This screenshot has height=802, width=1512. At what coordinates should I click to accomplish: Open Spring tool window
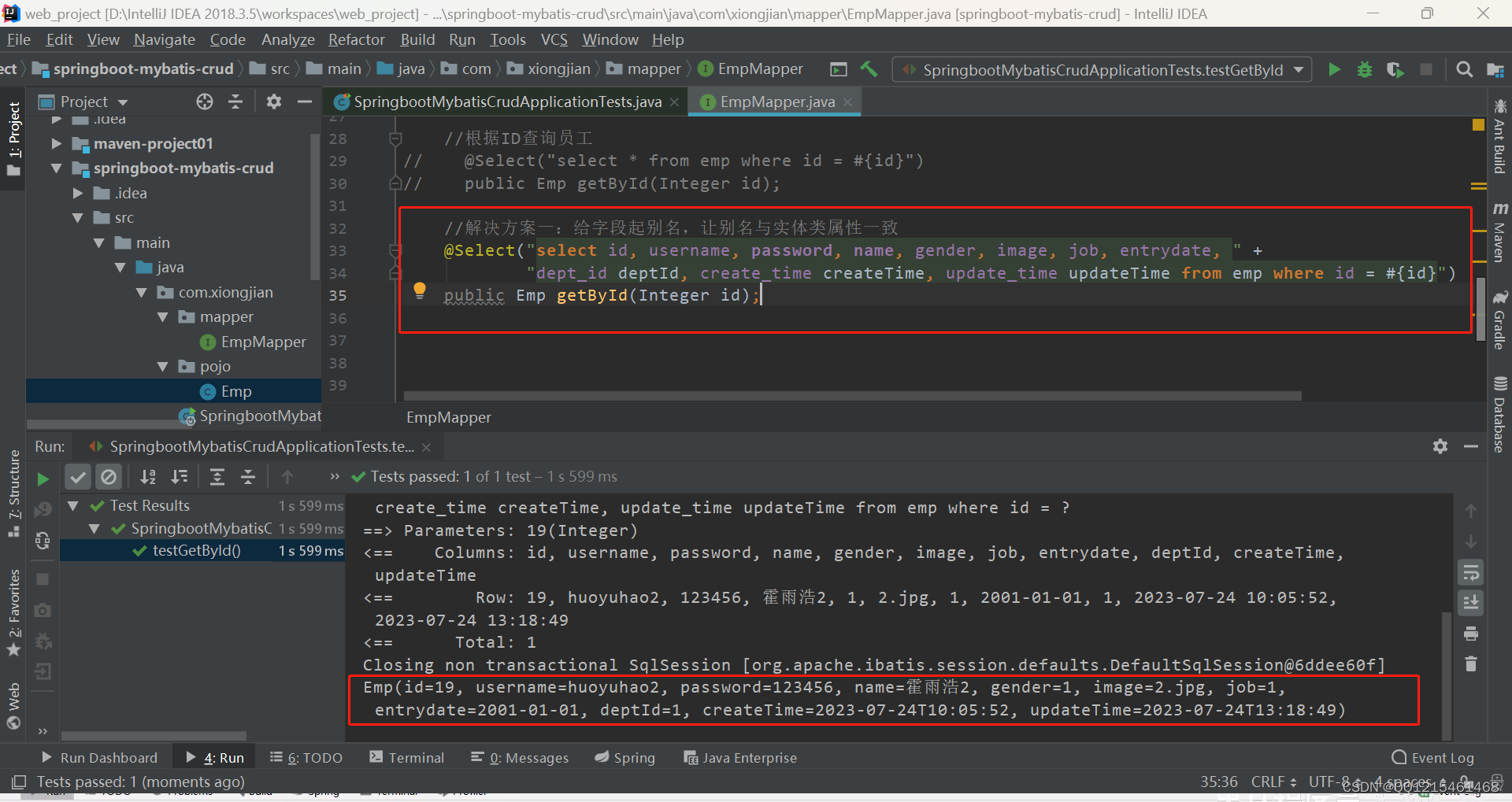click(625, 757)
